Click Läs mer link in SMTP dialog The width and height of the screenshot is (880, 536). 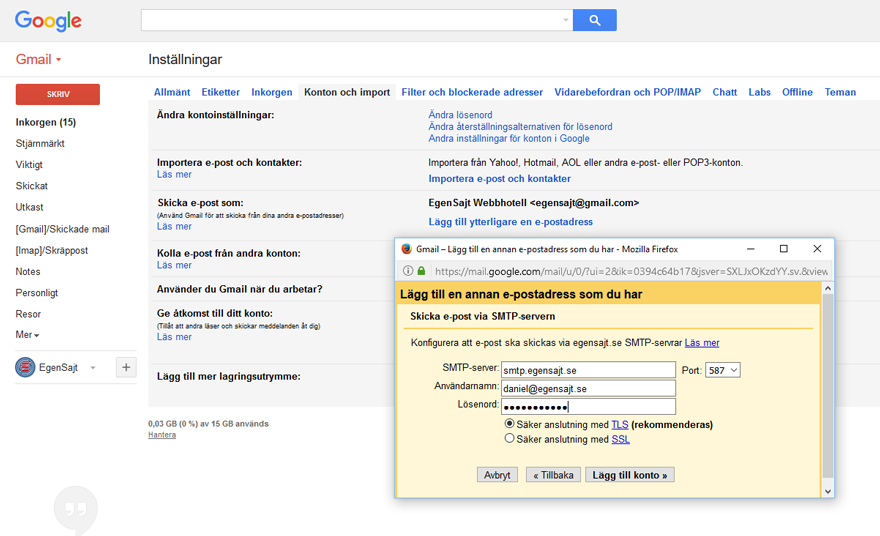(702, 342)
